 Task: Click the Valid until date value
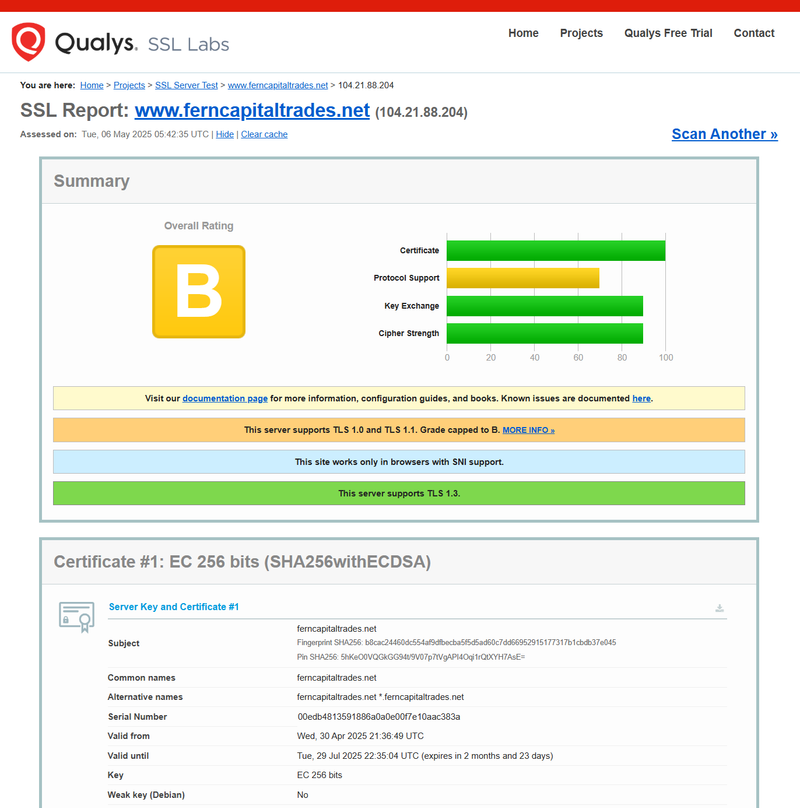[425, 756]
